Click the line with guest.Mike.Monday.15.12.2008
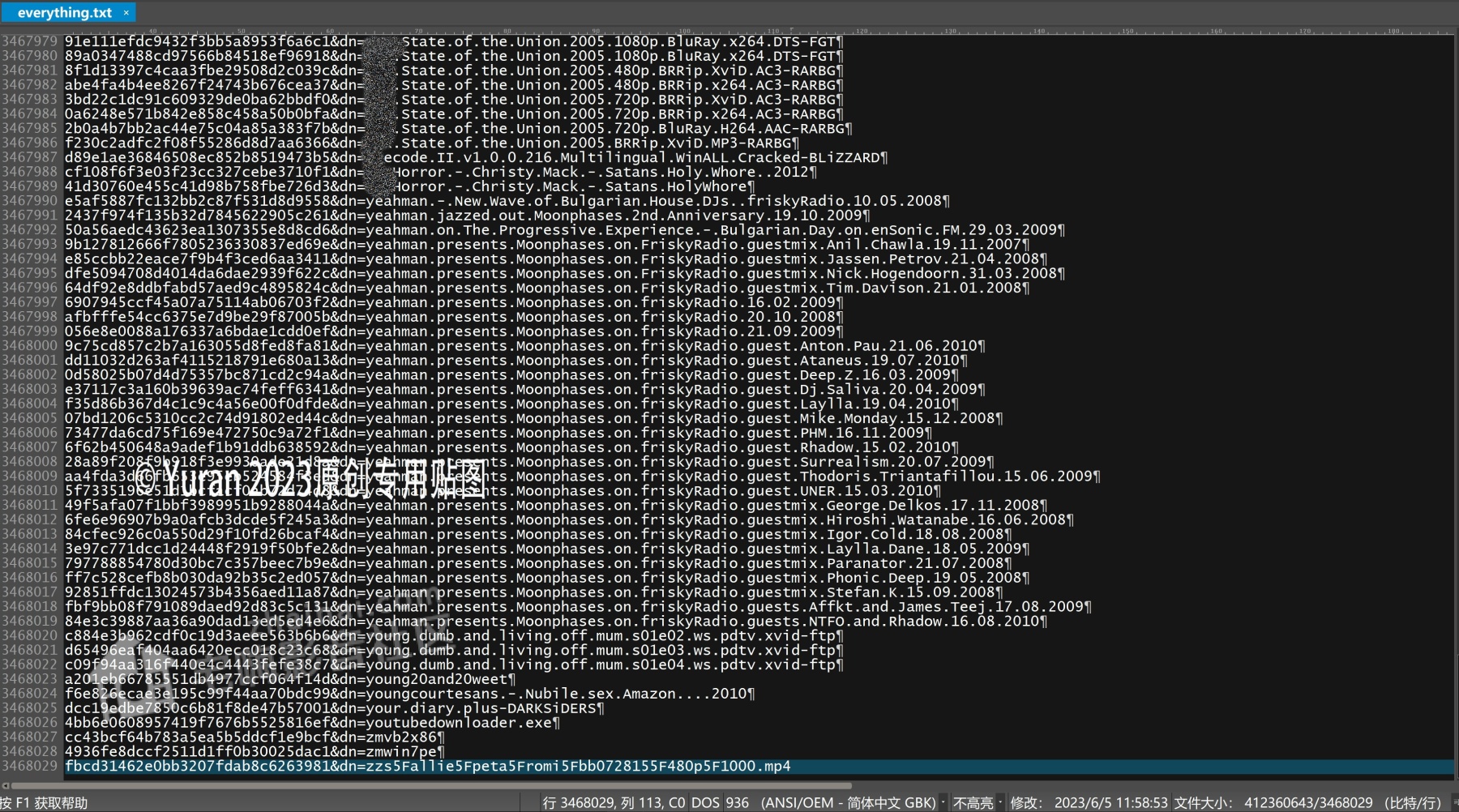This screenshot has width=1459, height=812. click(x=534, y=418)
